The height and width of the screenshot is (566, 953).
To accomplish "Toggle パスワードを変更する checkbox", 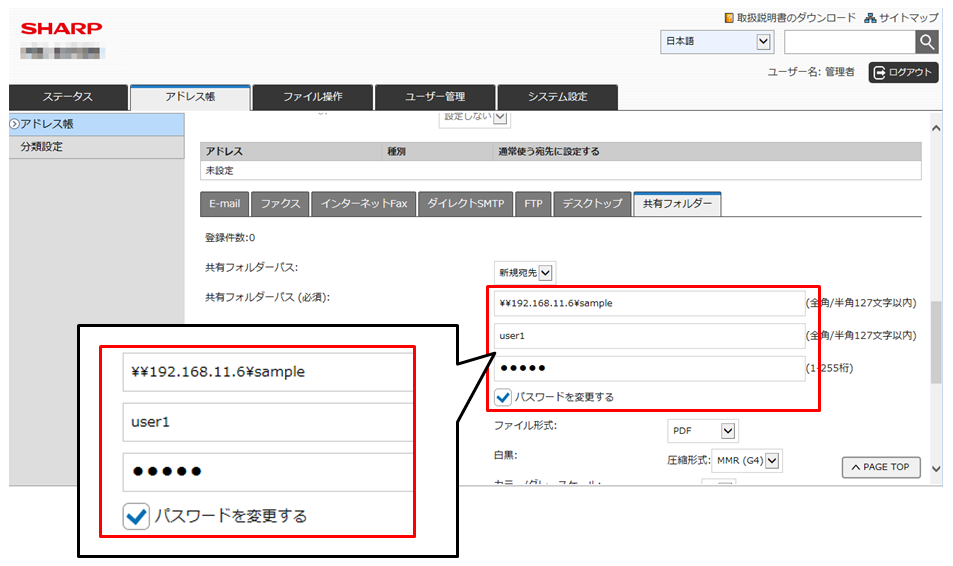I will pyautogui.click(x=503, y=397).
